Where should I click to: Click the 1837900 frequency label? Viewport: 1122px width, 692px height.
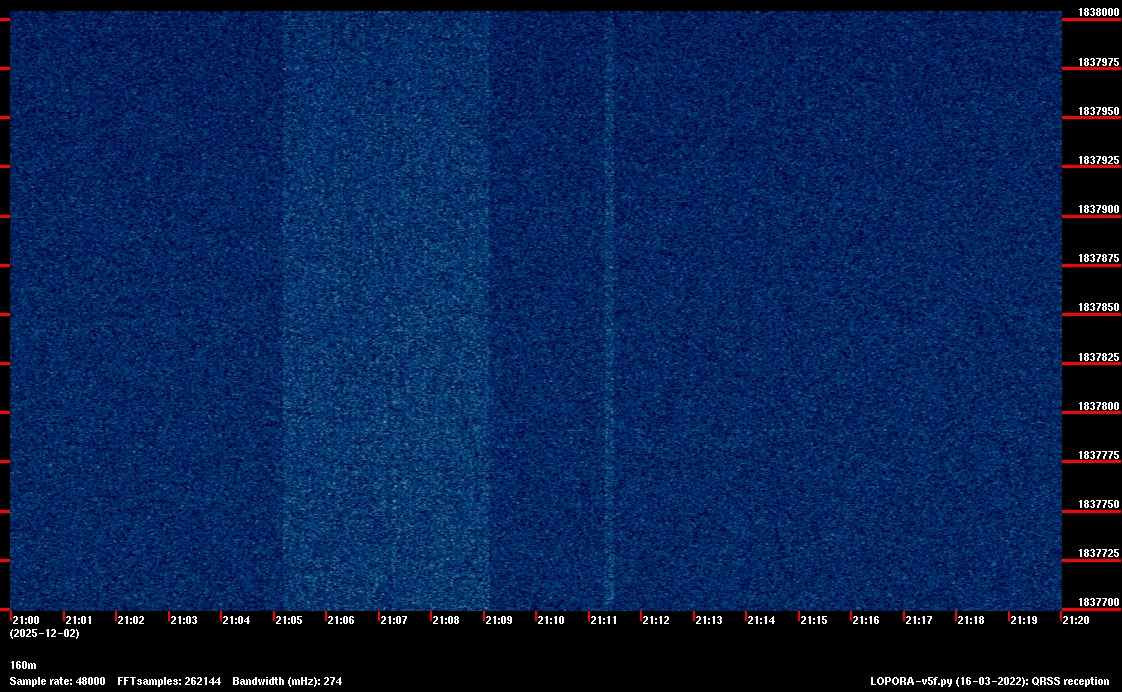click(x=1098, y=209)
